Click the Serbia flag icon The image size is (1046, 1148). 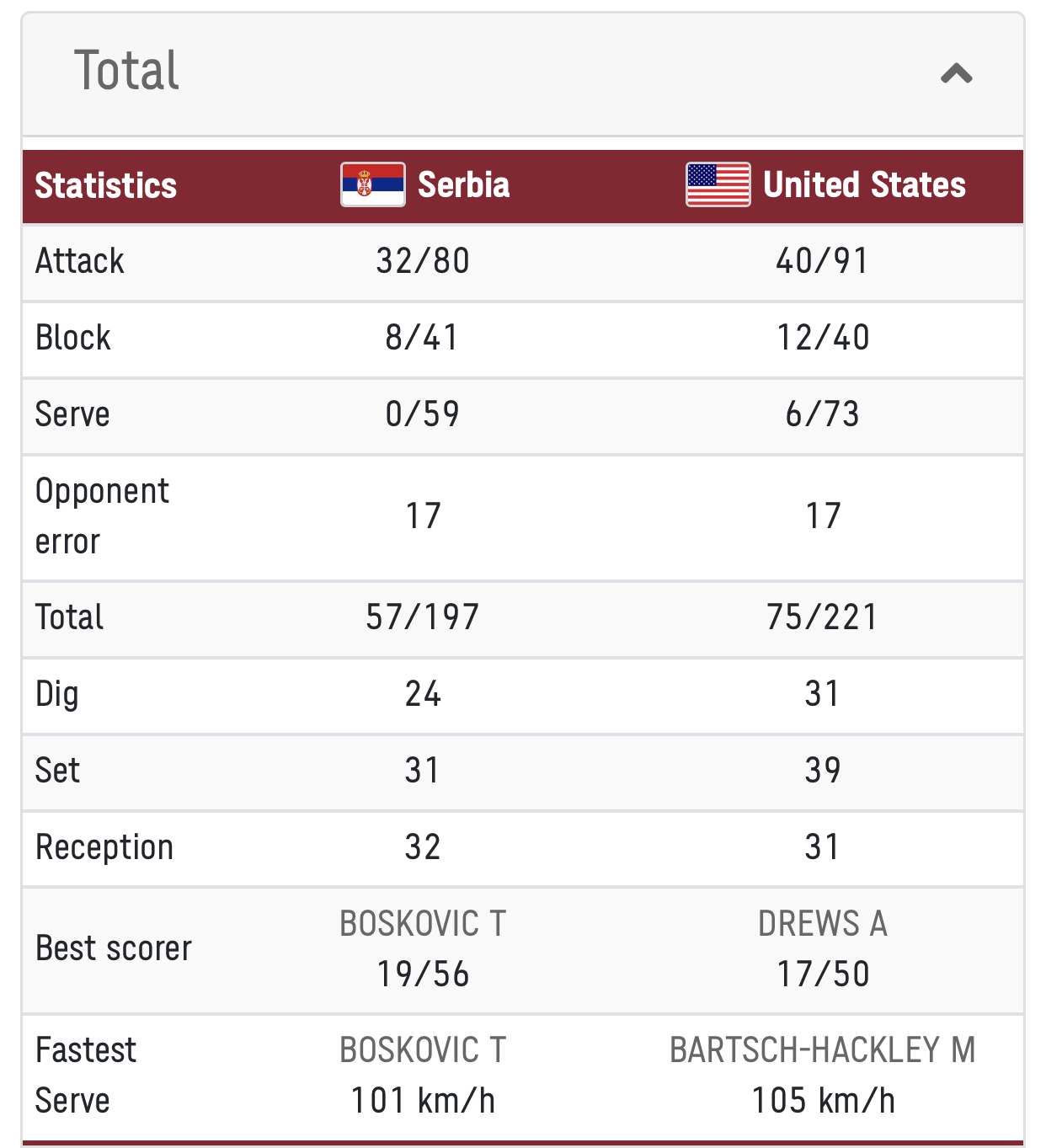point(373,184)
